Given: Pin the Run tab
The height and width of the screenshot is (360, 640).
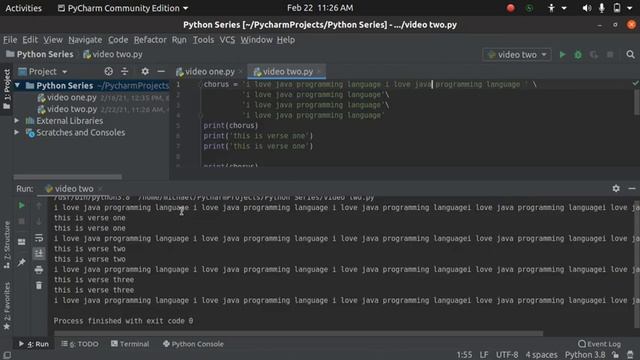Looking at the screenshot, I should coord(21,262).
